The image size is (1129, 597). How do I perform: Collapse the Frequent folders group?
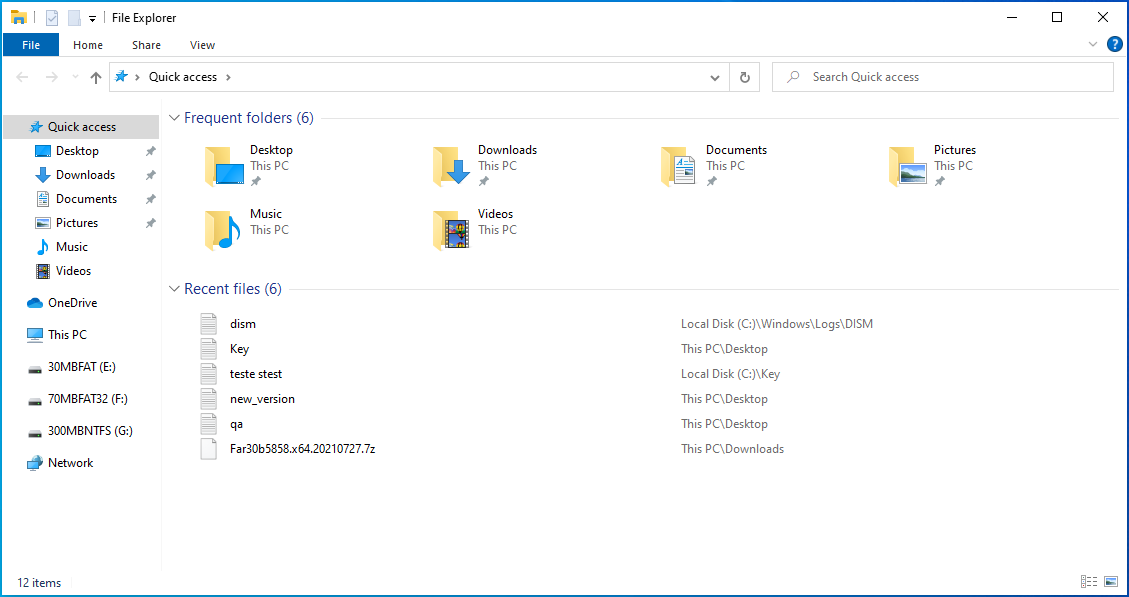tap(175, 118)
